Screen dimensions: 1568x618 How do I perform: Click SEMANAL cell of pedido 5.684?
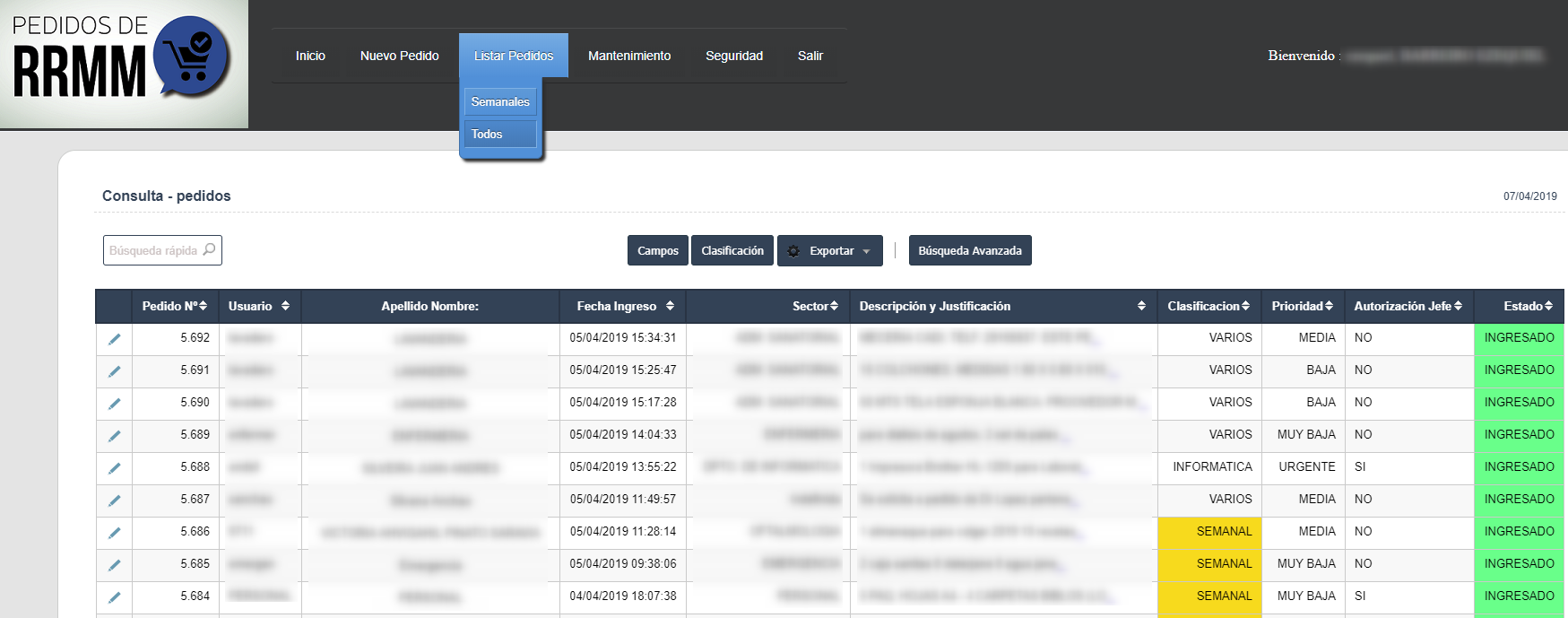[1209, 596]
